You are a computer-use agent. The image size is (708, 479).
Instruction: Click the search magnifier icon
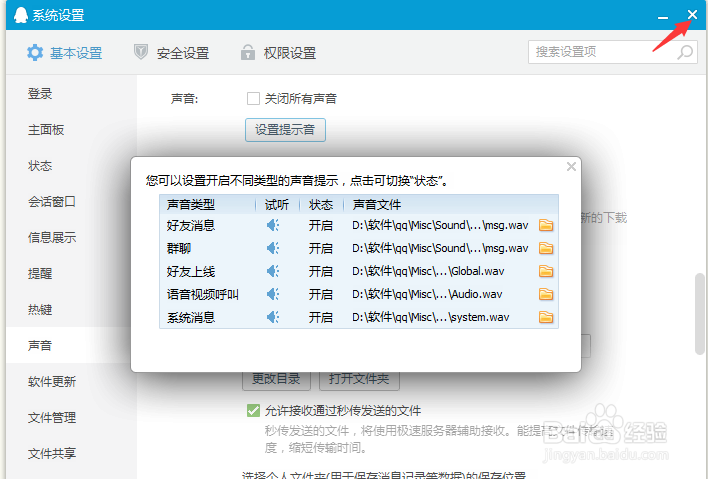tap(685, 52)
